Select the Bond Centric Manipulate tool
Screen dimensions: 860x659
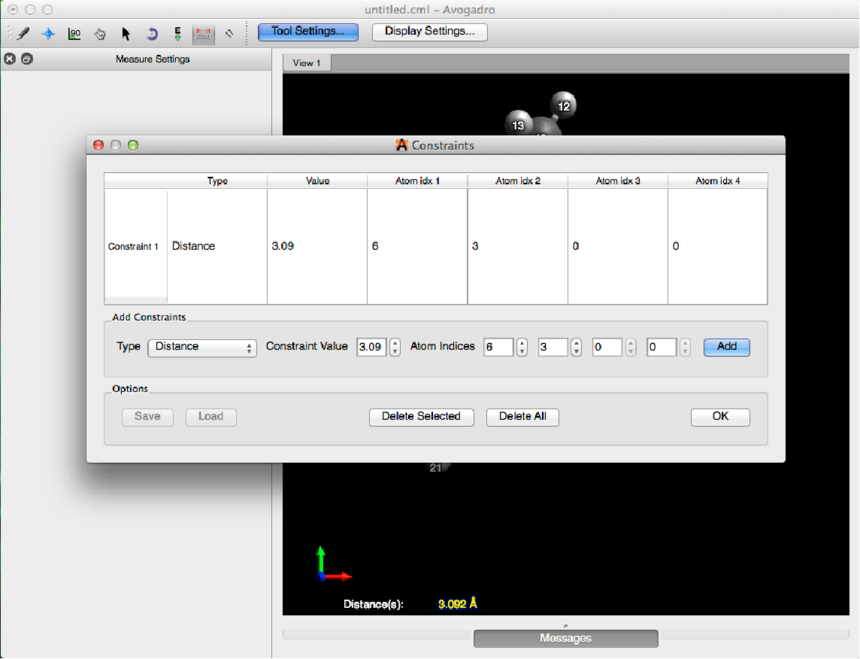click(74, 33)
